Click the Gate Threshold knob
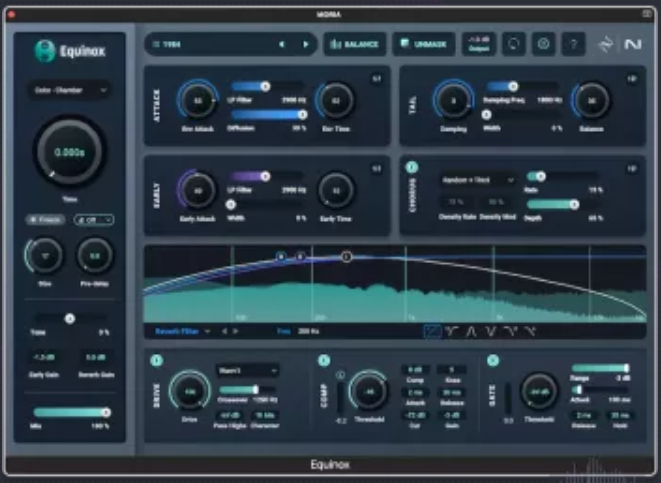 click(539, 392)
